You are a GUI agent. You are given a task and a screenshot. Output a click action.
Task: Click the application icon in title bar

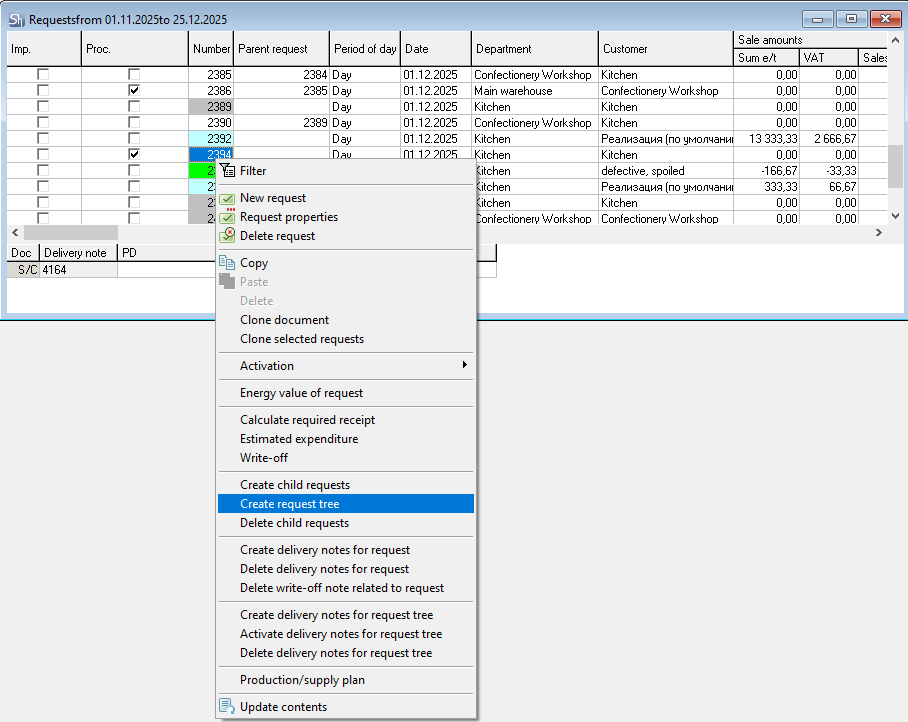click(x=17, y=19)
